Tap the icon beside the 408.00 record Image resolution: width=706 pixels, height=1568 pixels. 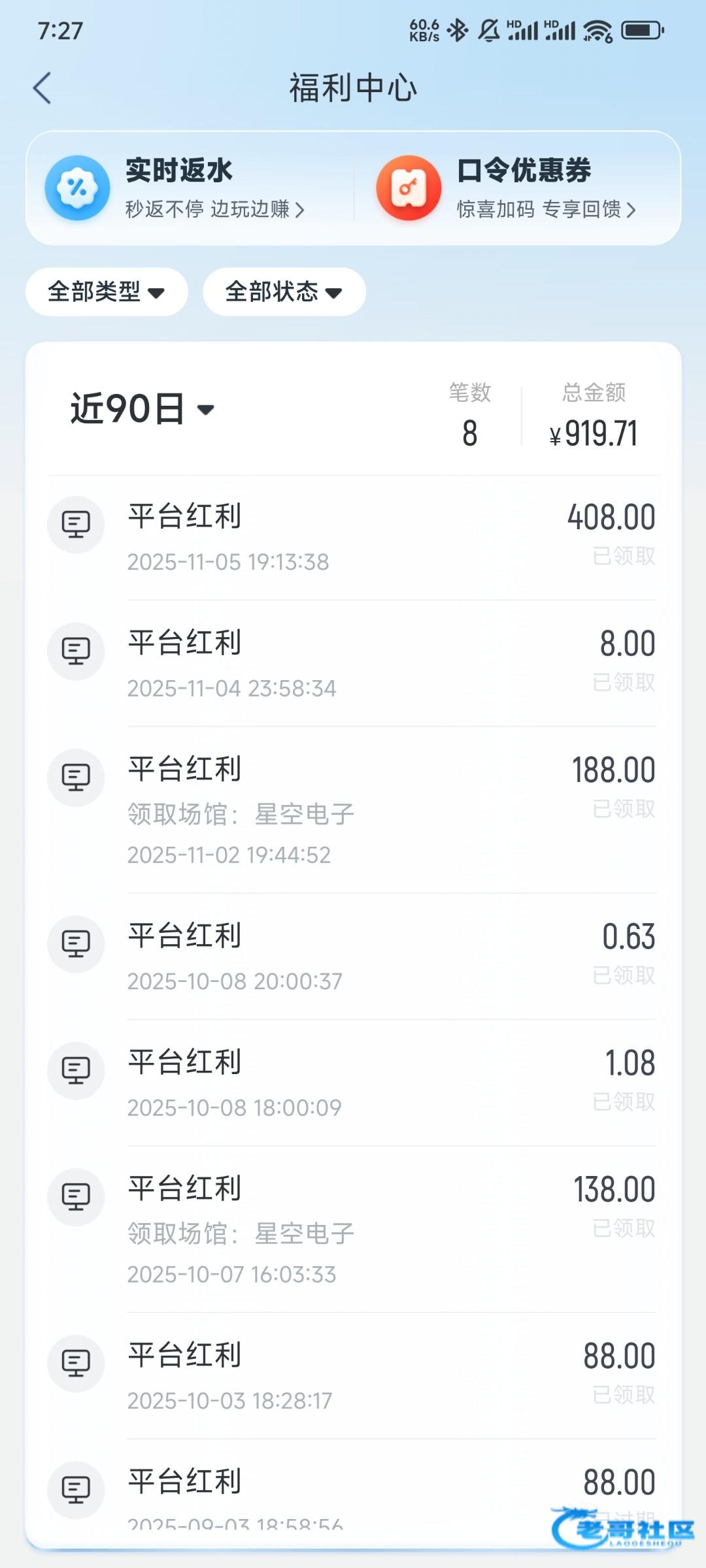[x=76, y=525]
